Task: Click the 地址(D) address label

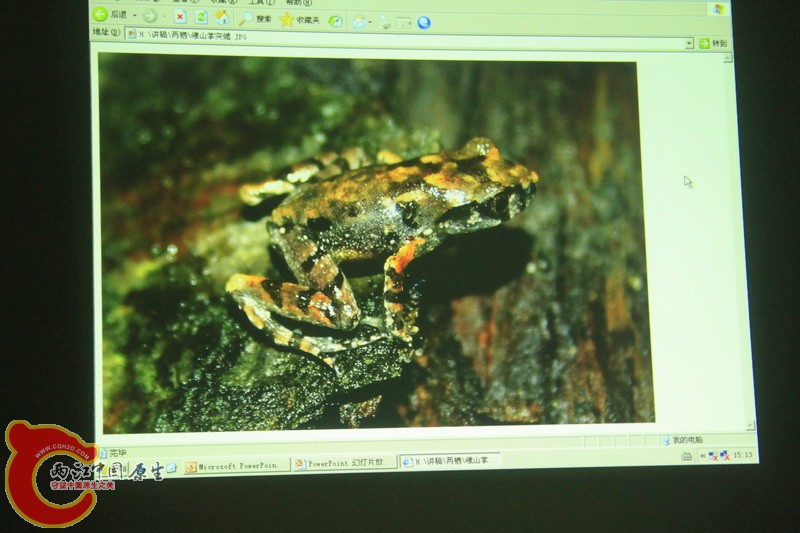Action: (106, 32)
